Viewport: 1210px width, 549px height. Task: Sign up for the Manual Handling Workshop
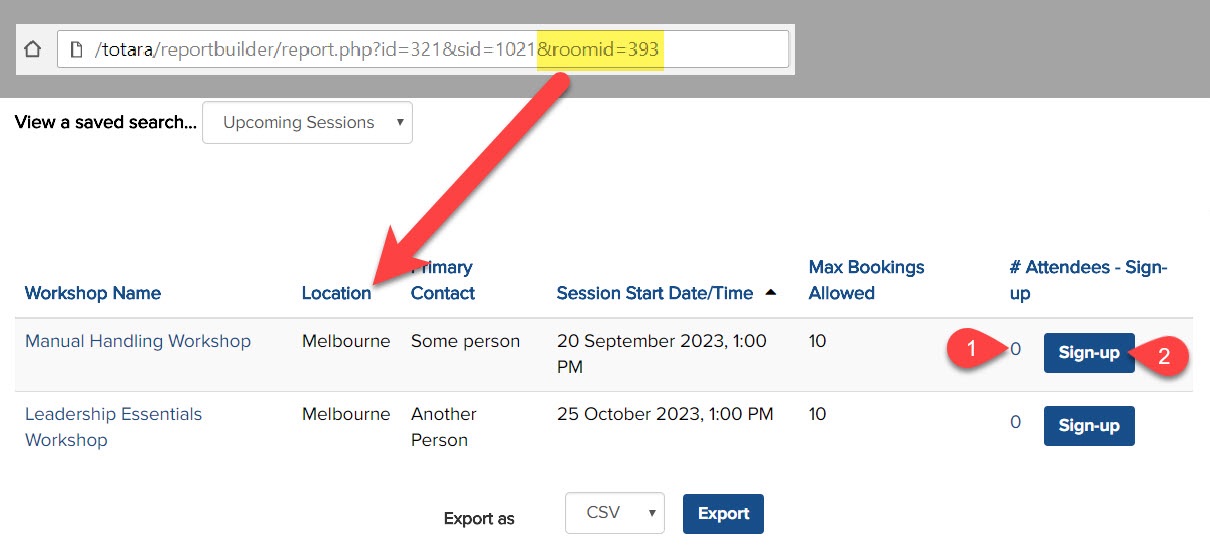(1088, 353)
